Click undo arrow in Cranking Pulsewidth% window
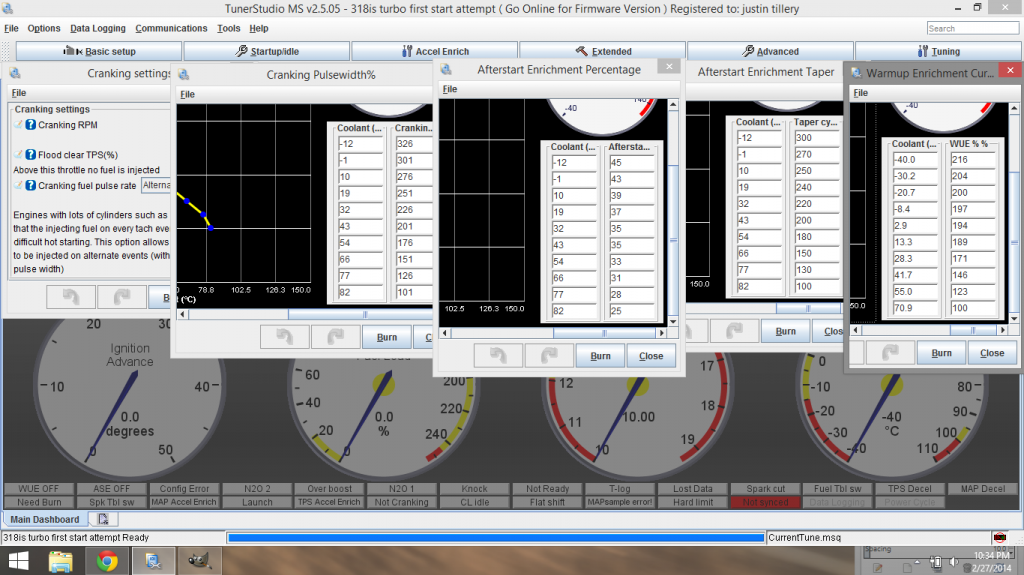The image size is (1024, 575). [284, 337]
